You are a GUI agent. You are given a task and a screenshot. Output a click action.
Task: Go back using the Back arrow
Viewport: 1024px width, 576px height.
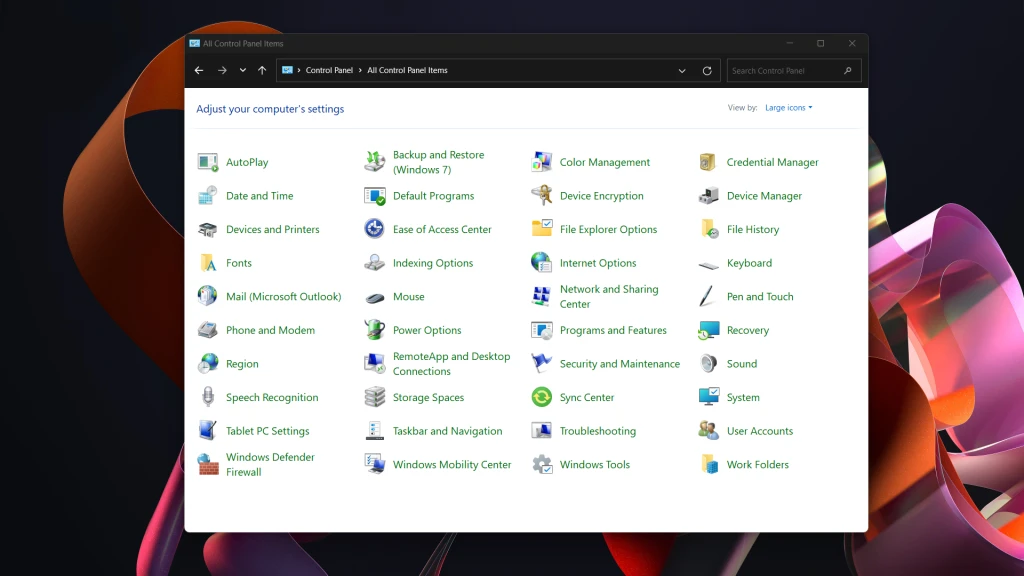tap(199, 71)
